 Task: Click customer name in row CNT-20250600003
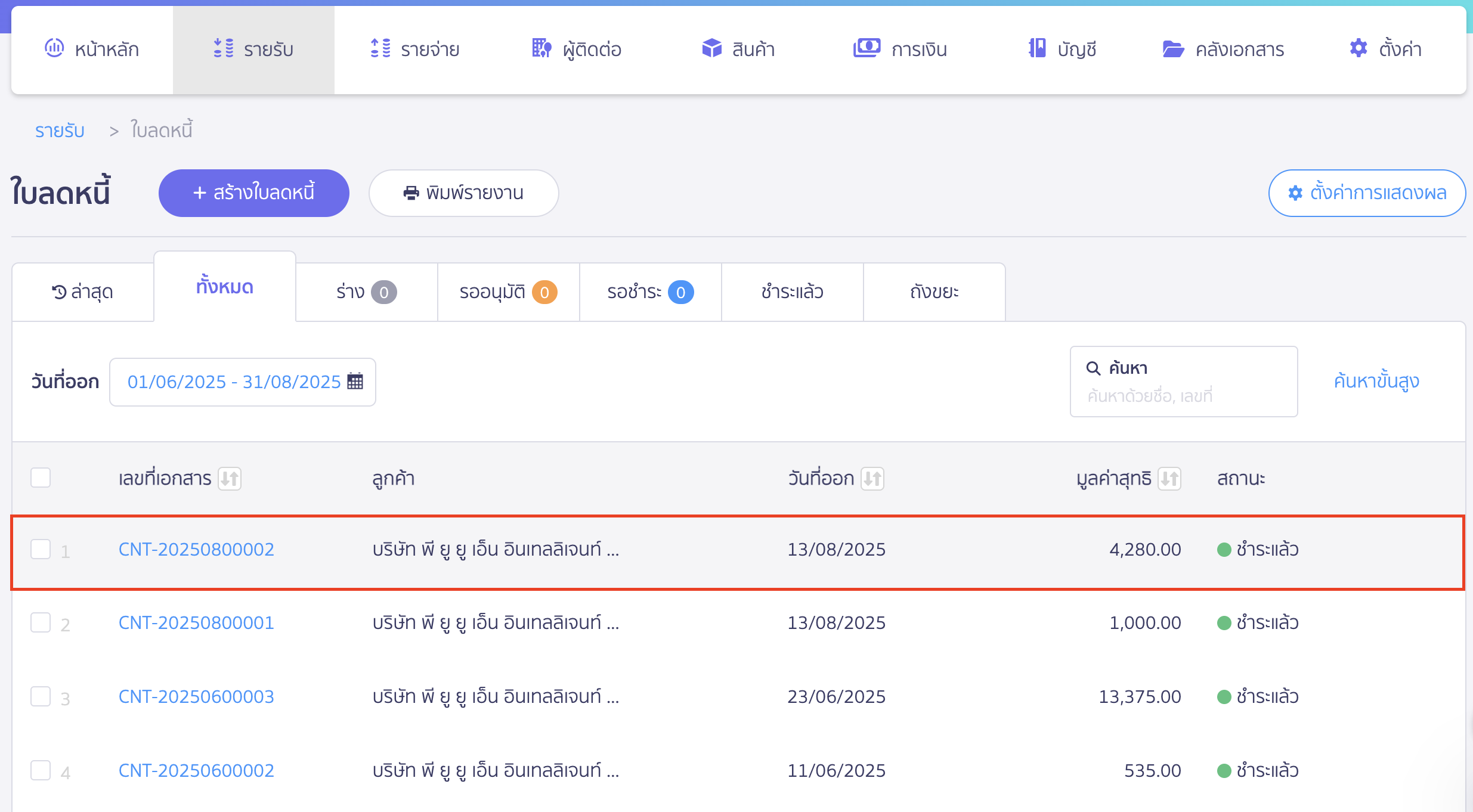click(x=496, y=696)
